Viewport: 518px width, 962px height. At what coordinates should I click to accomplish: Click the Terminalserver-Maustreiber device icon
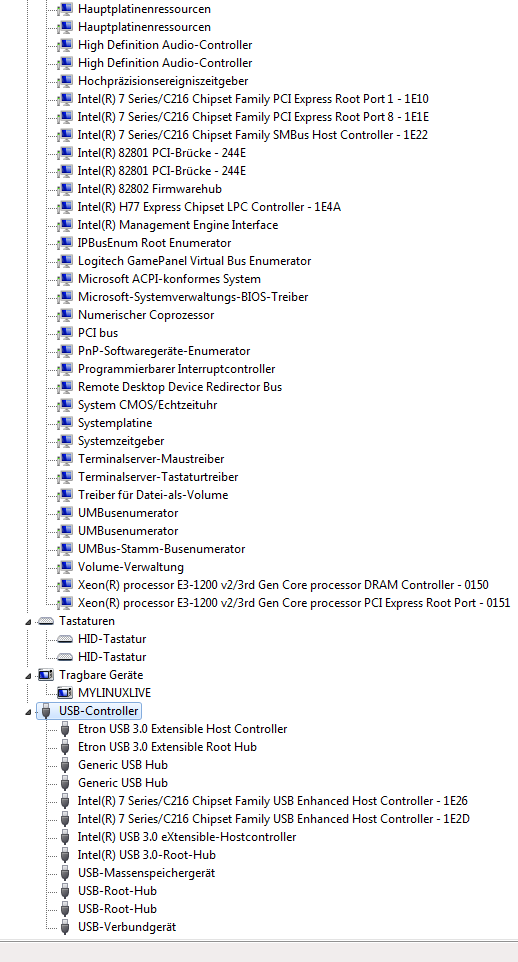(x=65, y=459)
